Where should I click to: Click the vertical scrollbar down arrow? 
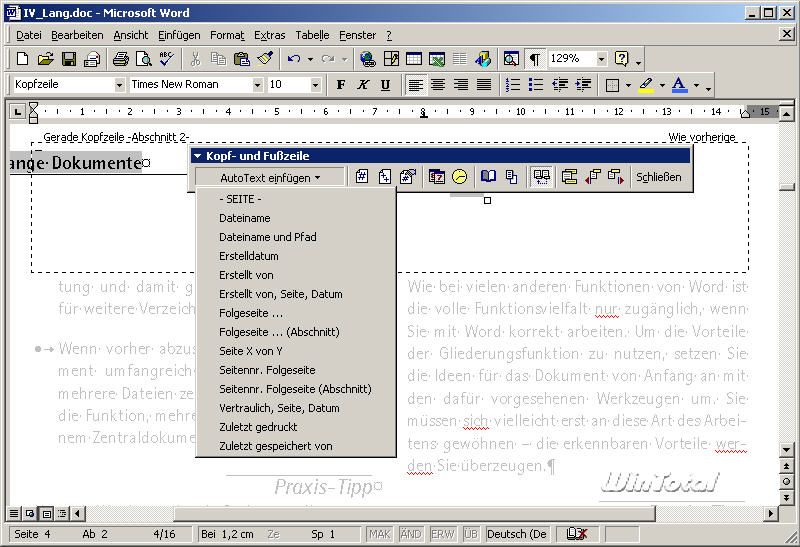786,450
